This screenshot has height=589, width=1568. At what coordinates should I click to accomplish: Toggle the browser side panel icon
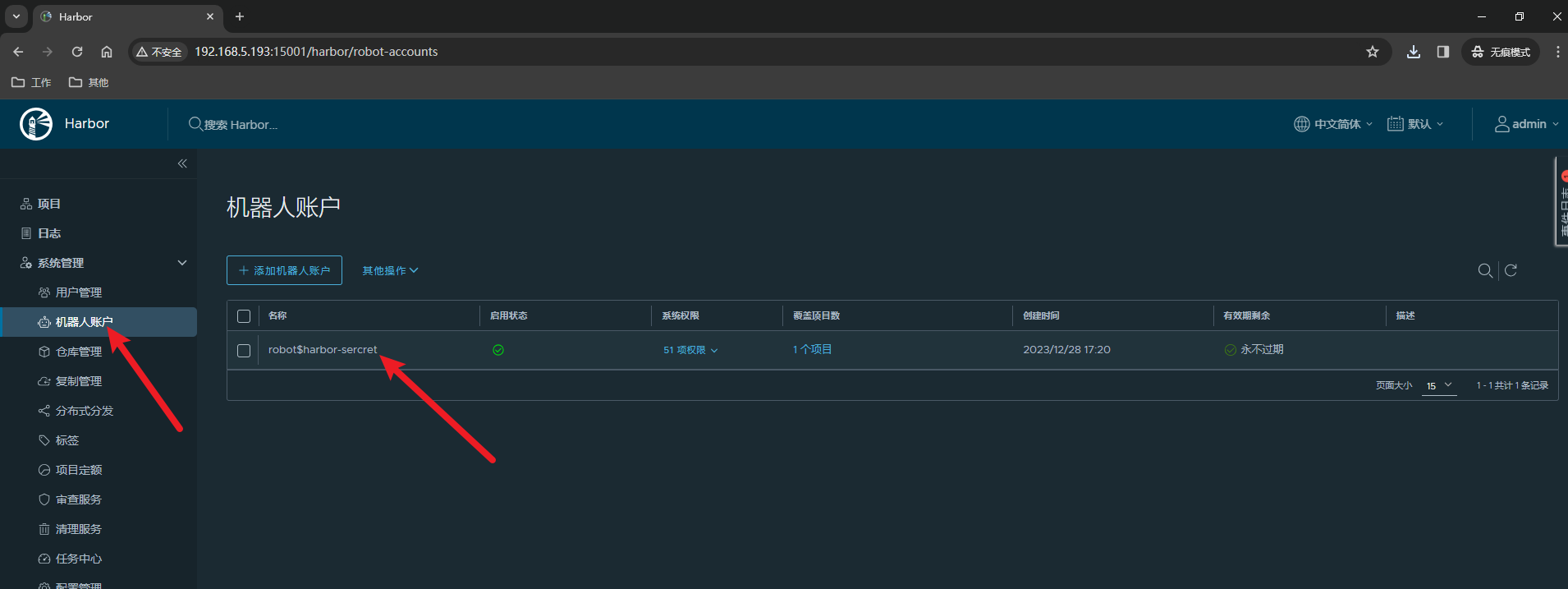pyautogui.click(x=1443, y=52)
